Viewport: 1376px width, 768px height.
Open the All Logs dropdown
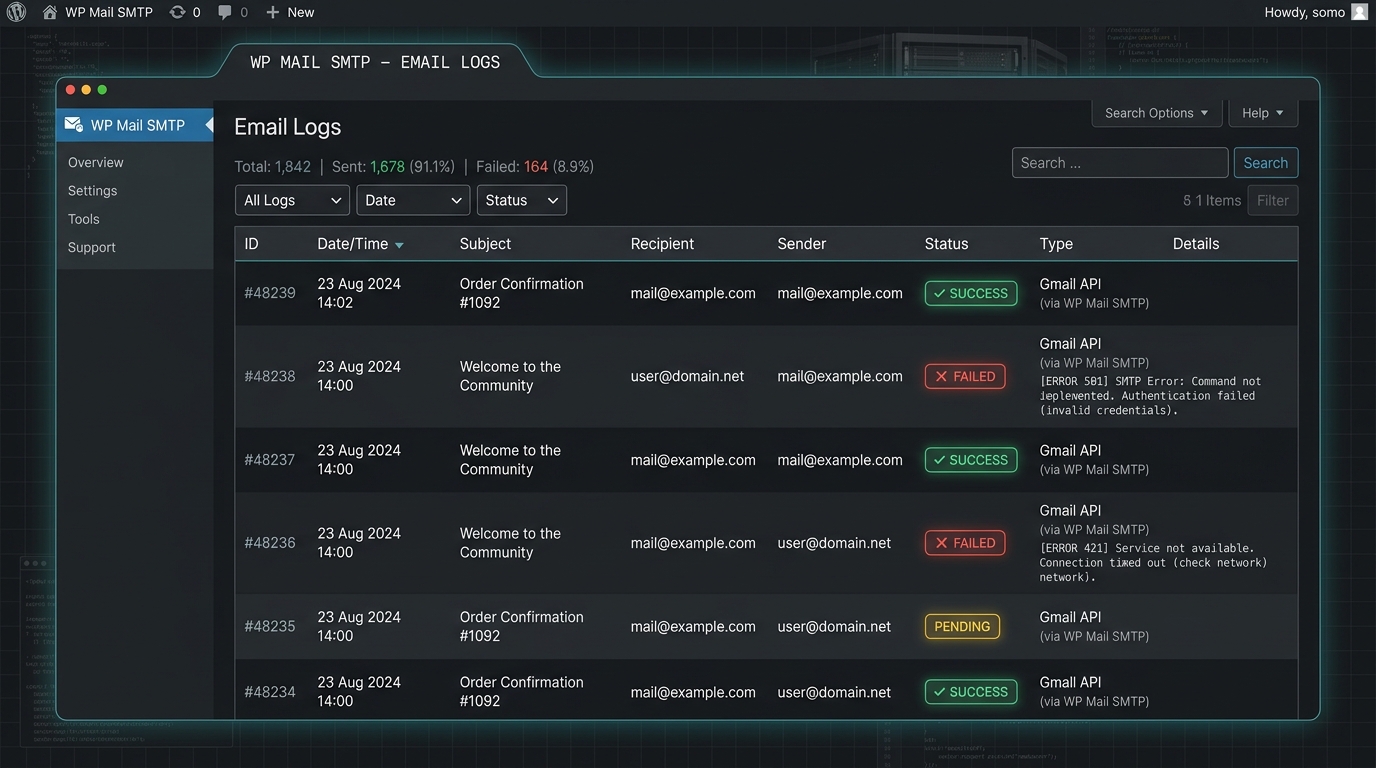(x=292, y=200)
